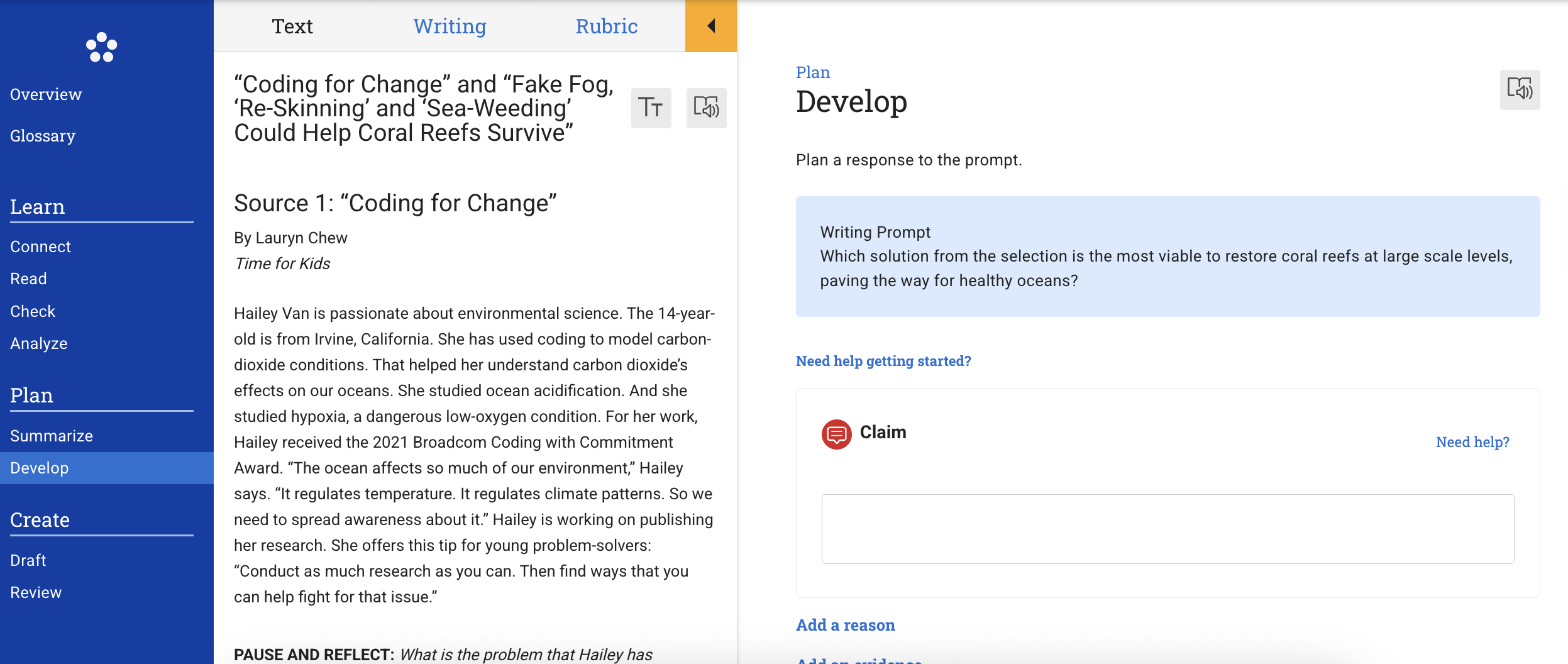This screenshot has height=664, width=1568.
Task: Go to the Connect step
Action: pos(41,246)
